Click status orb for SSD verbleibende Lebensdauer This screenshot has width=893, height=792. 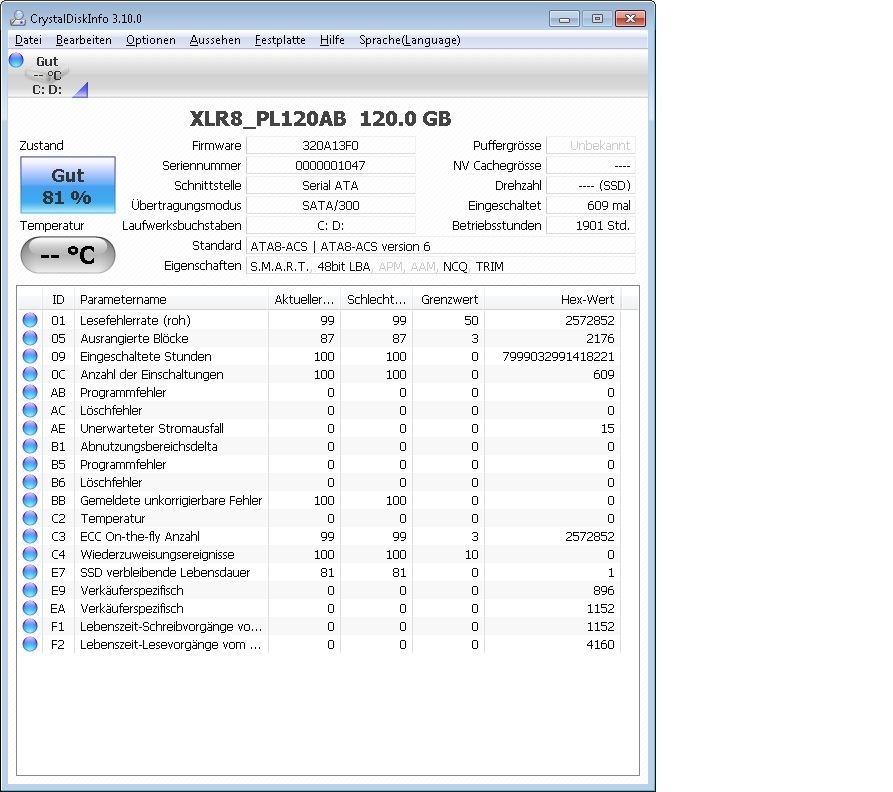(30, 572)
